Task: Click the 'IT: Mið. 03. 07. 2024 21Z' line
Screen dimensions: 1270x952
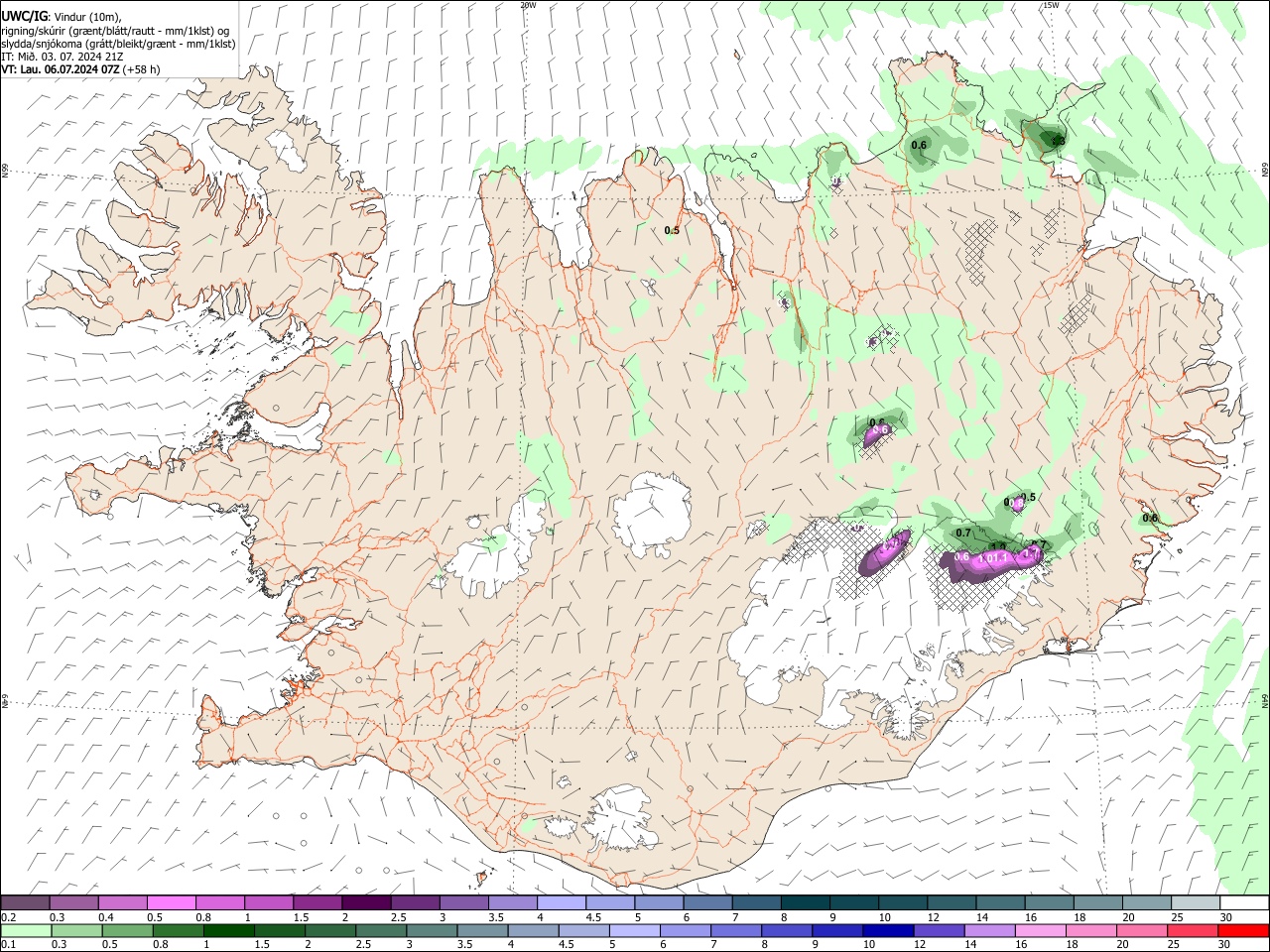Action: click(63, 57)
